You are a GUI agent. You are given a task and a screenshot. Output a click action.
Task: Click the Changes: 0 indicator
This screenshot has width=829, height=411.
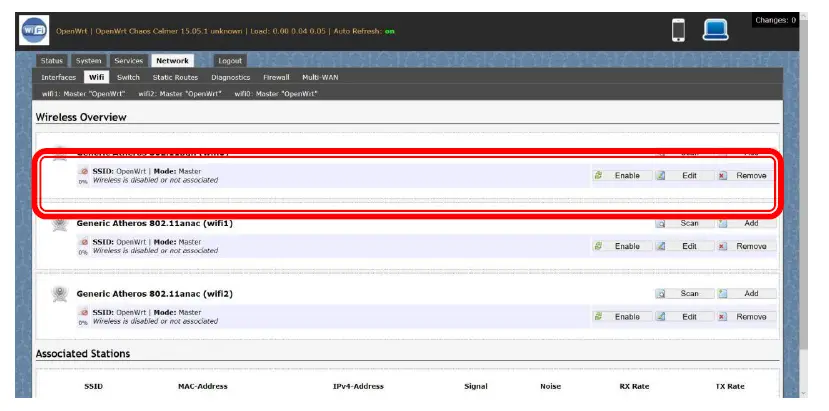click(775, 21)
